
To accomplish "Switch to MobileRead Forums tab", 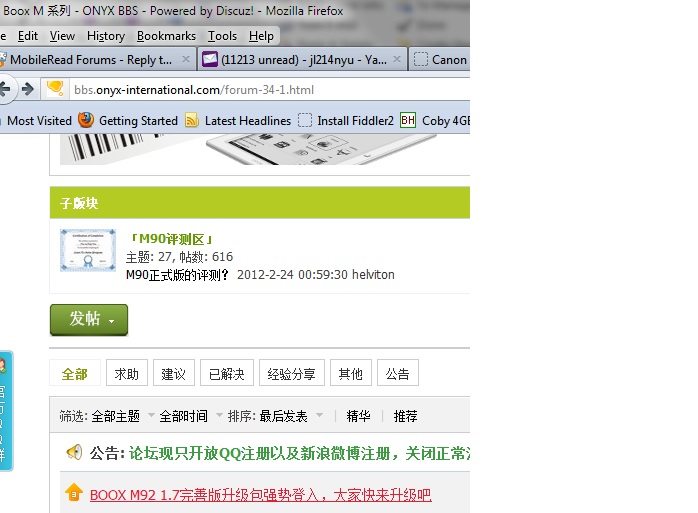I will (x=91, y=60).
